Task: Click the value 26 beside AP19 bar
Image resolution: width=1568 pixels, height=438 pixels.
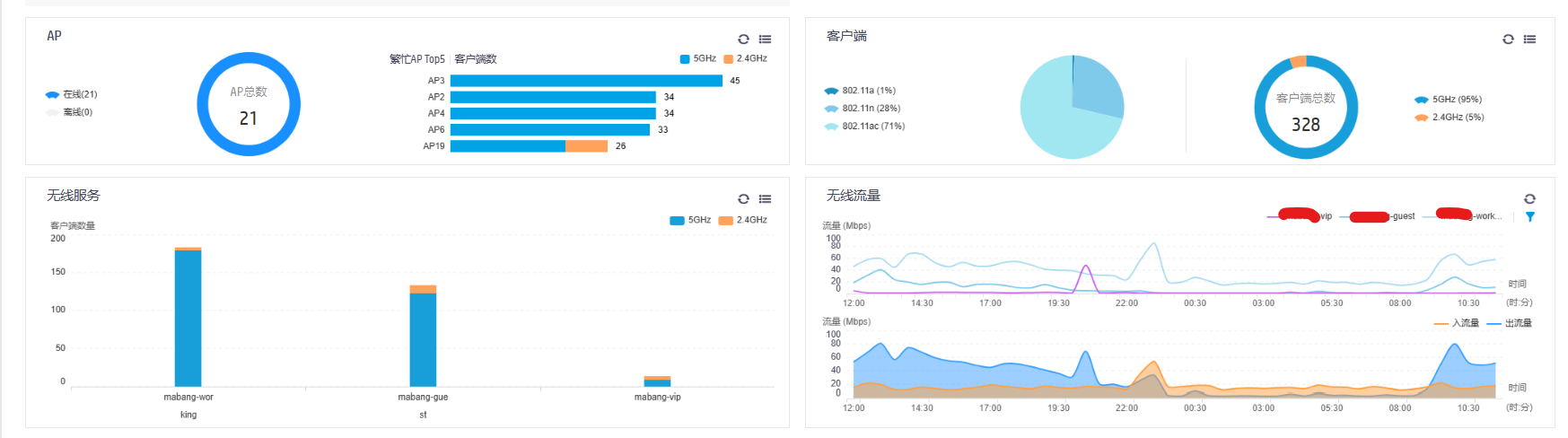Action: tap(620, 146)
